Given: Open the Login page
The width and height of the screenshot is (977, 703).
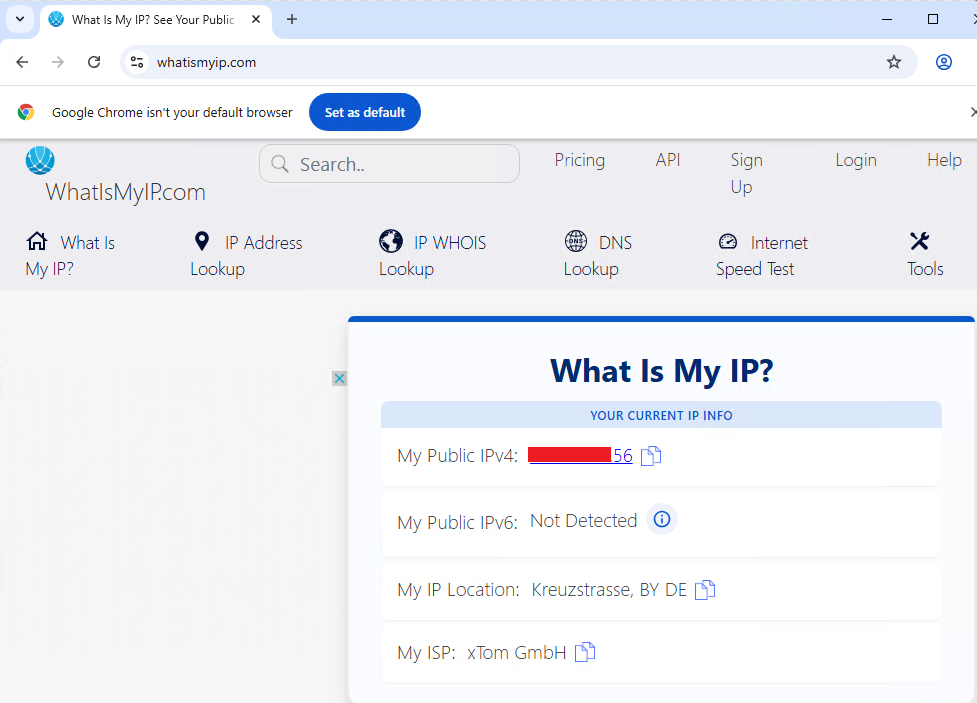Looking at the screenshot, I should tap(856, 160).
